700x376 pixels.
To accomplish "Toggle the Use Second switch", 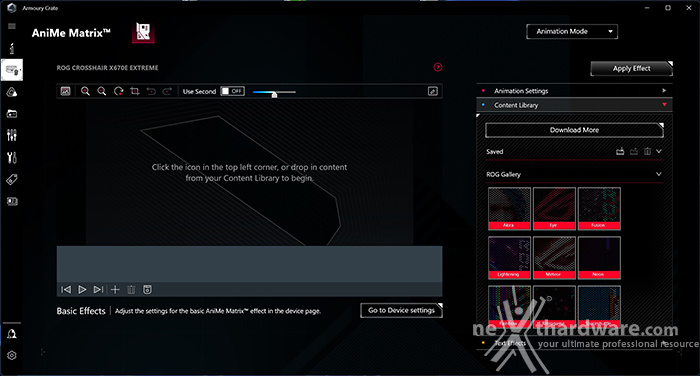I will click(x=233, y=91).
